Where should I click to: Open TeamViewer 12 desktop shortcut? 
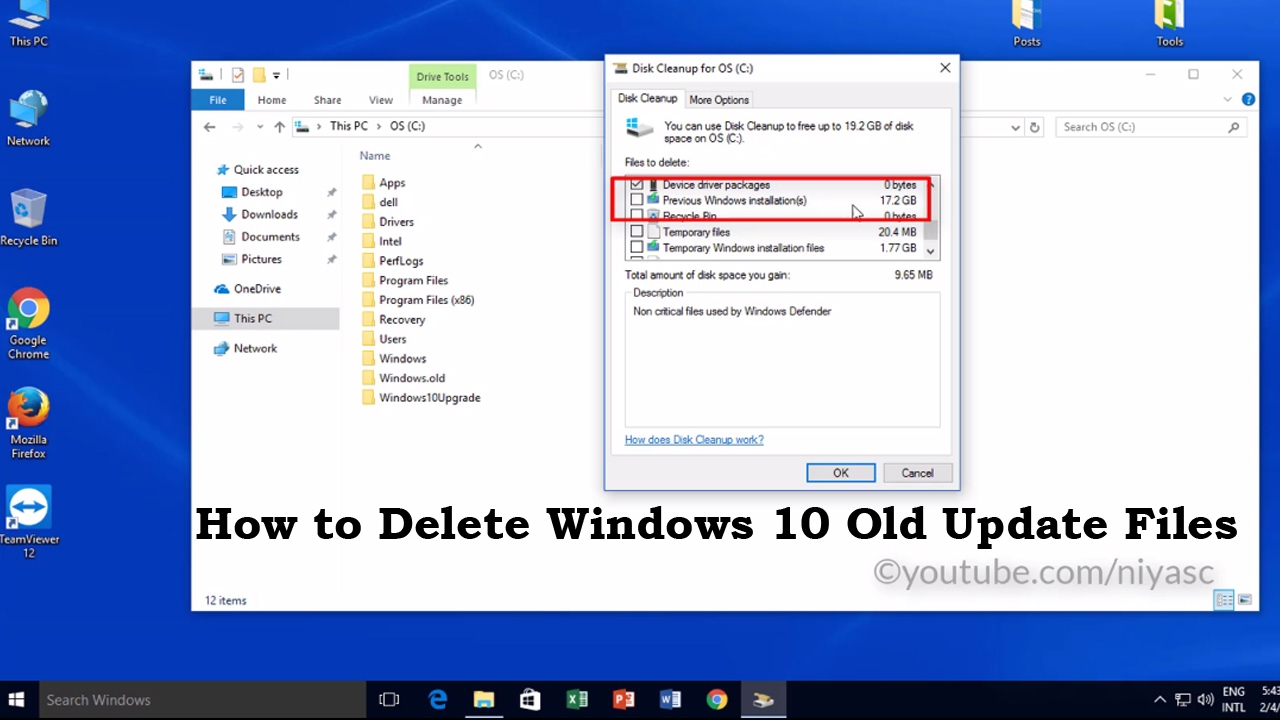click(x=28, y=522)
